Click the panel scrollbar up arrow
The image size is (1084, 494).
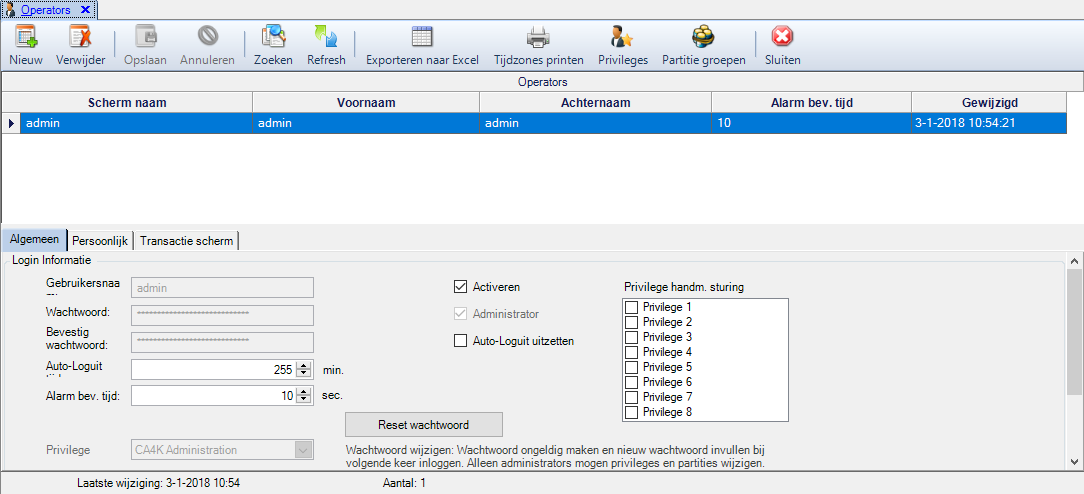coord(1074,261)
